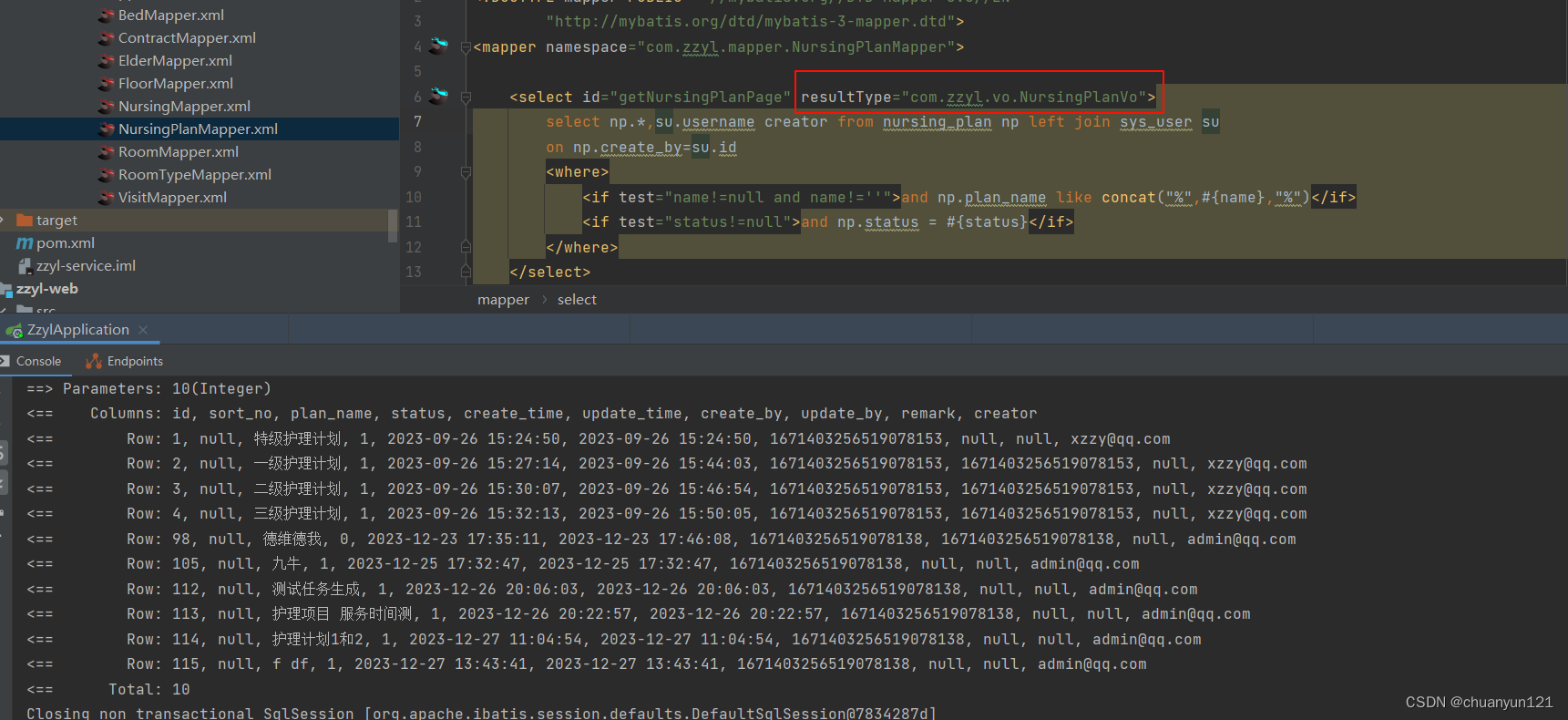
Task: Click console row with 一级护理计划
Action: [x=667, y=464]
